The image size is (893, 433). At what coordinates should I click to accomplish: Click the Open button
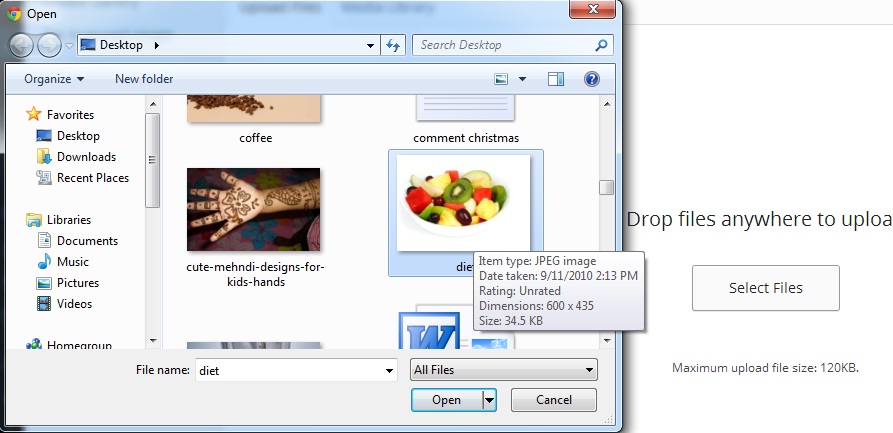point(446,400)
